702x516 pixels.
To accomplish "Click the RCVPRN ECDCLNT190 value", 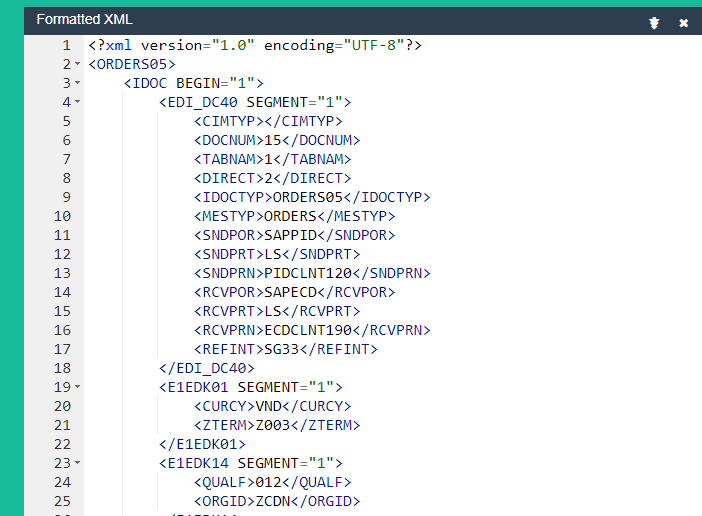I will point(308,331).
